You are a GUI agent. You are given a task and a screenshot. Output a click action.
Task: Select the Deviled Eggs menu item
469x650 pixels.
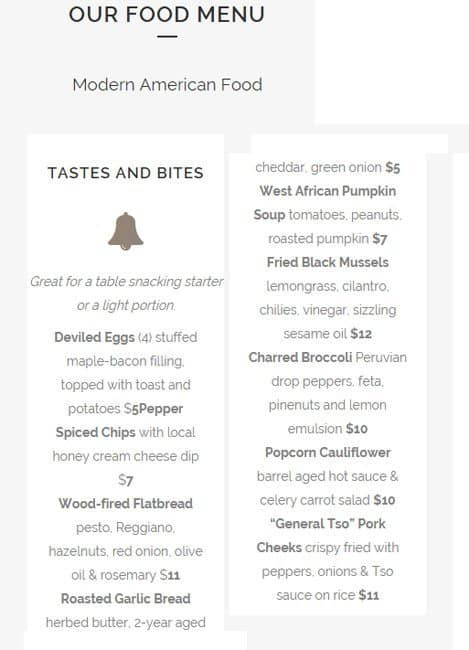tap(95, 337)
